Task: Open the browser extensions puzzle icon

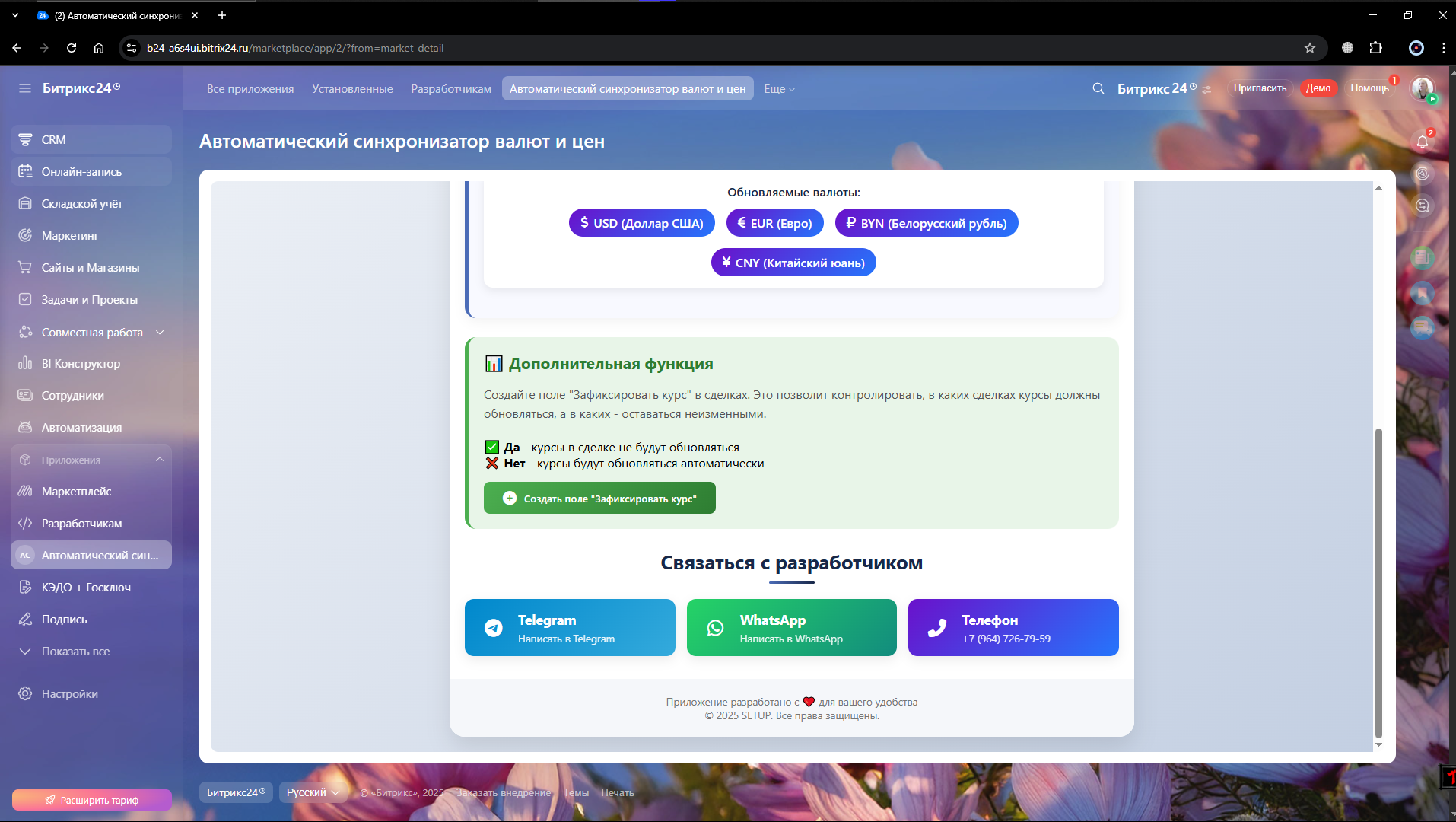Action: pos(1376,48)
